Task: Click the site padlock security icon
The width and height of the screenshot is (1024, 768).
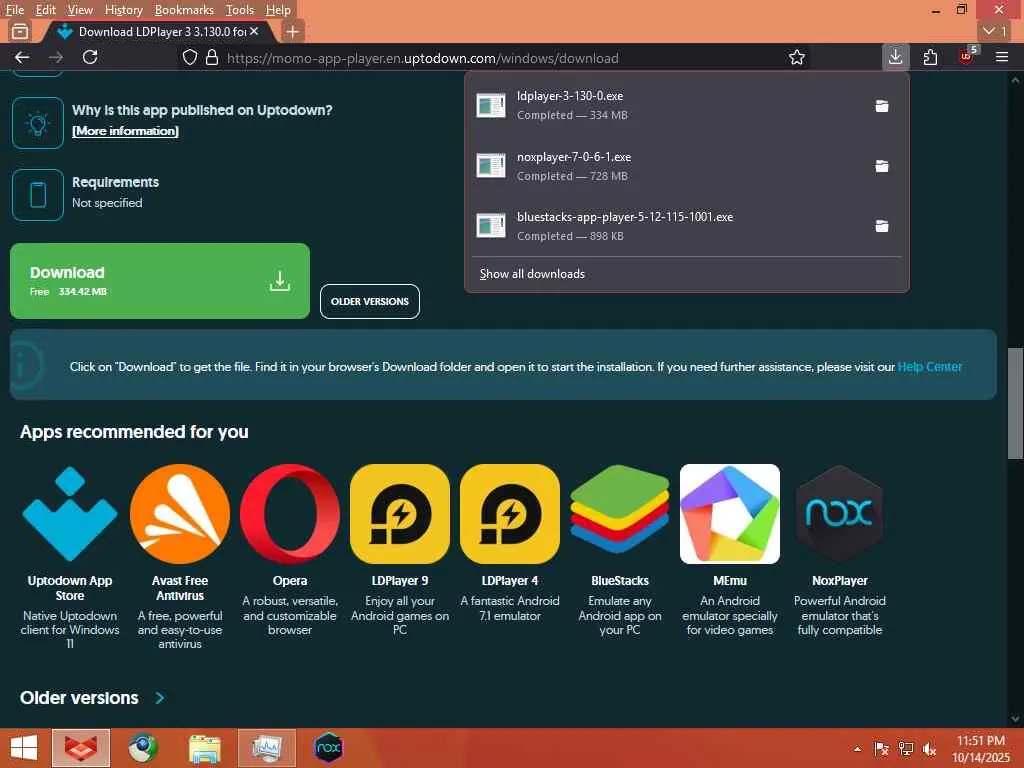Action: pos(212,57)
